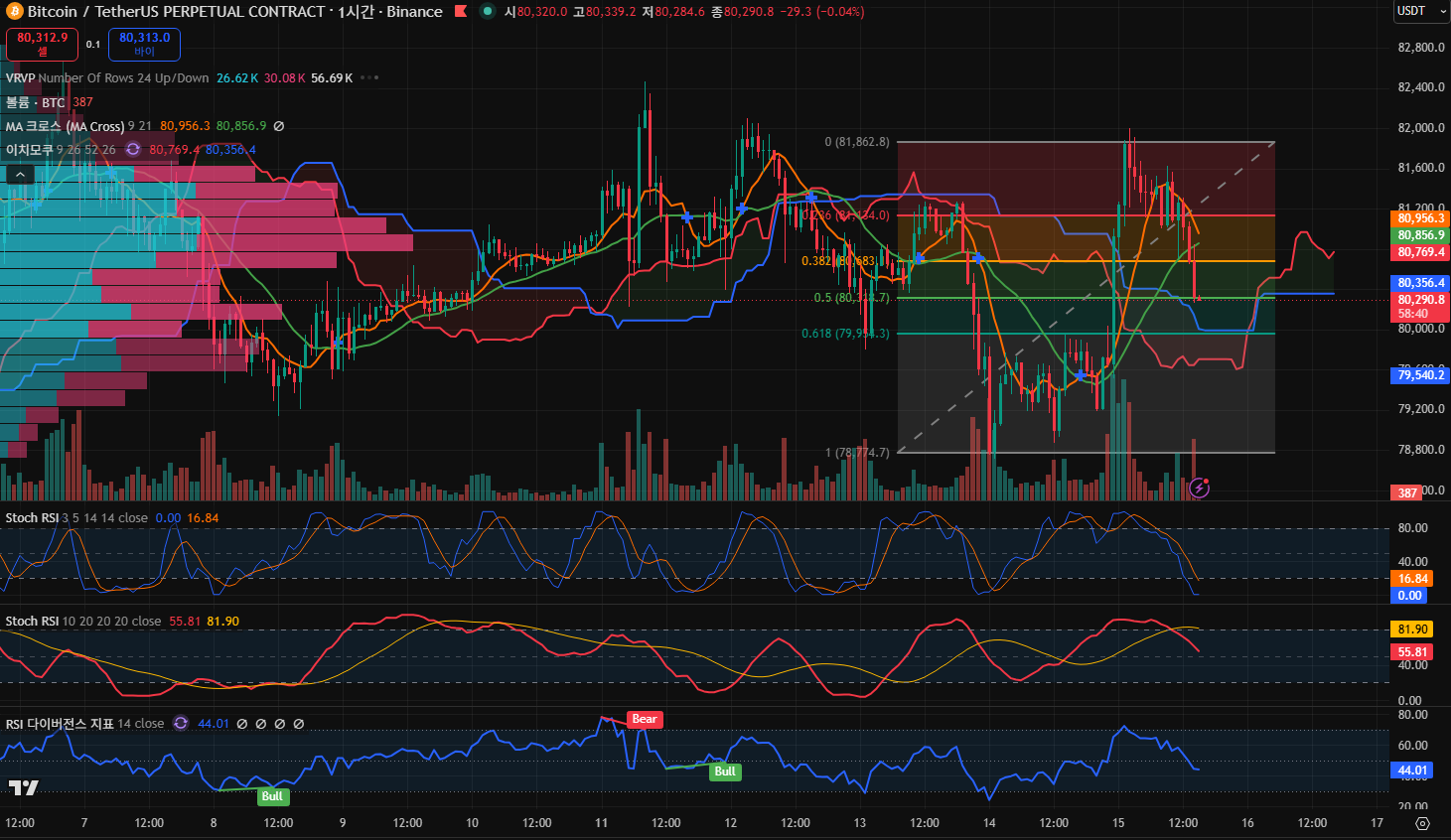This screenshot has height=840, width=1451.
Task: Click the purple lightning icon near volume bars
Action: [x=1200, y=488]
